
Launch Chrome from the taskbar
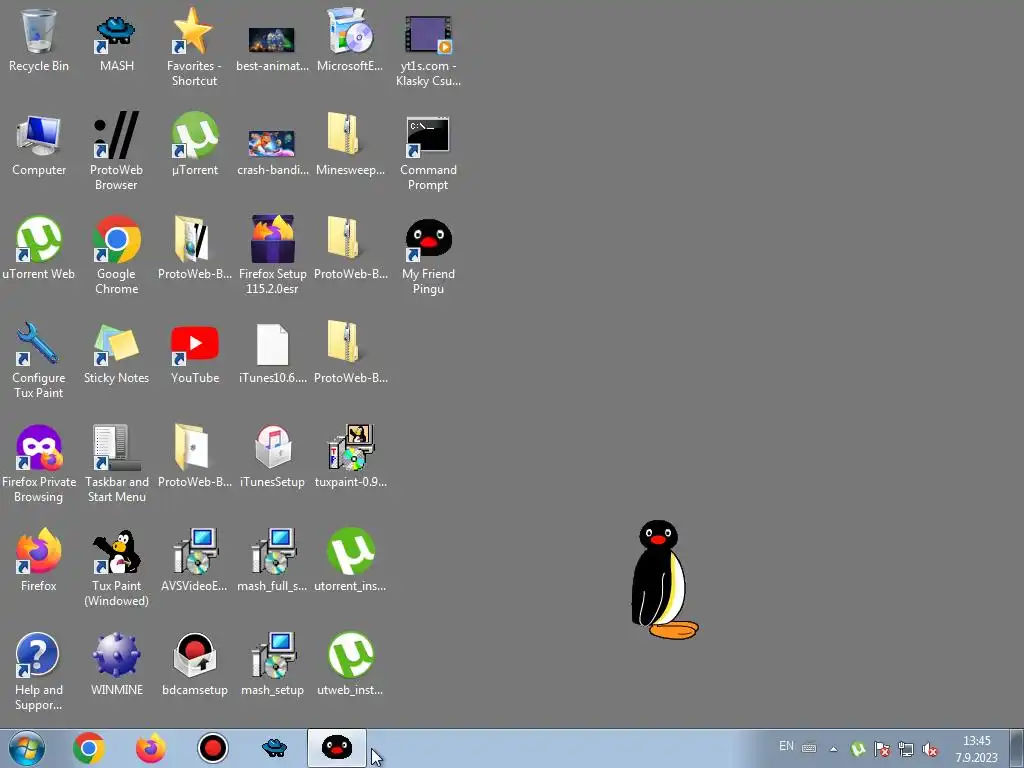[89, 748]
